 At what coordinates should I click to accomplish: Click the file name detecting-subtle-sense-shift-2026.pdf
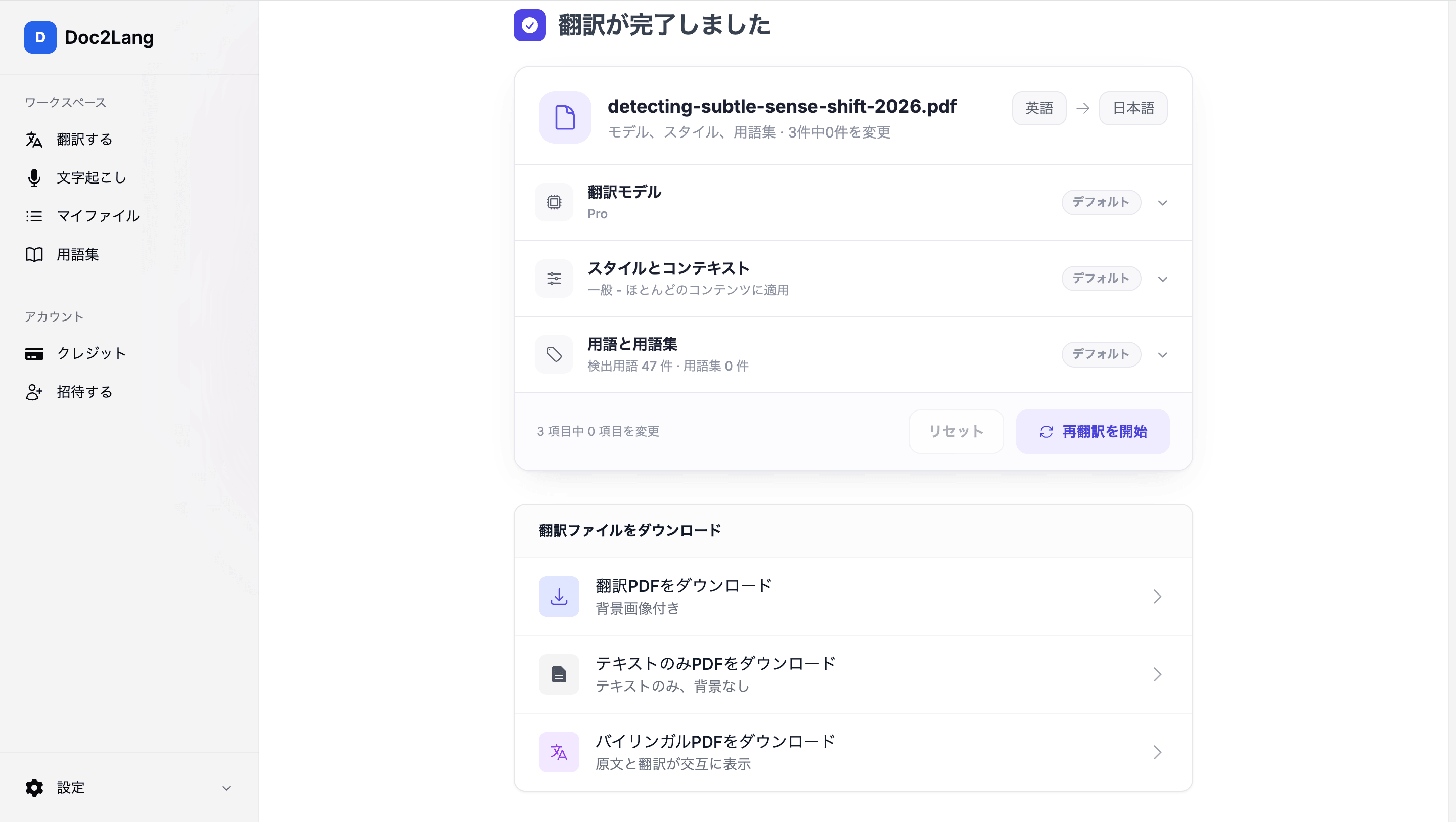[x=782, y=106]
